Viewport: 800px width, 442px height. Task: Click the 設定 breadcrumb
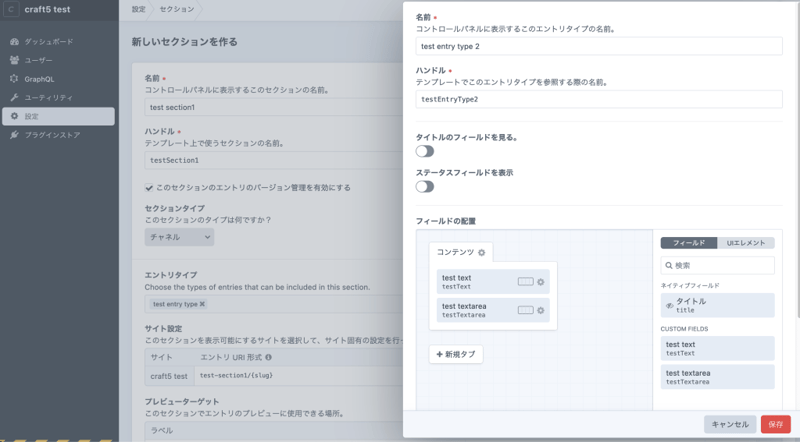pos(138,9)
